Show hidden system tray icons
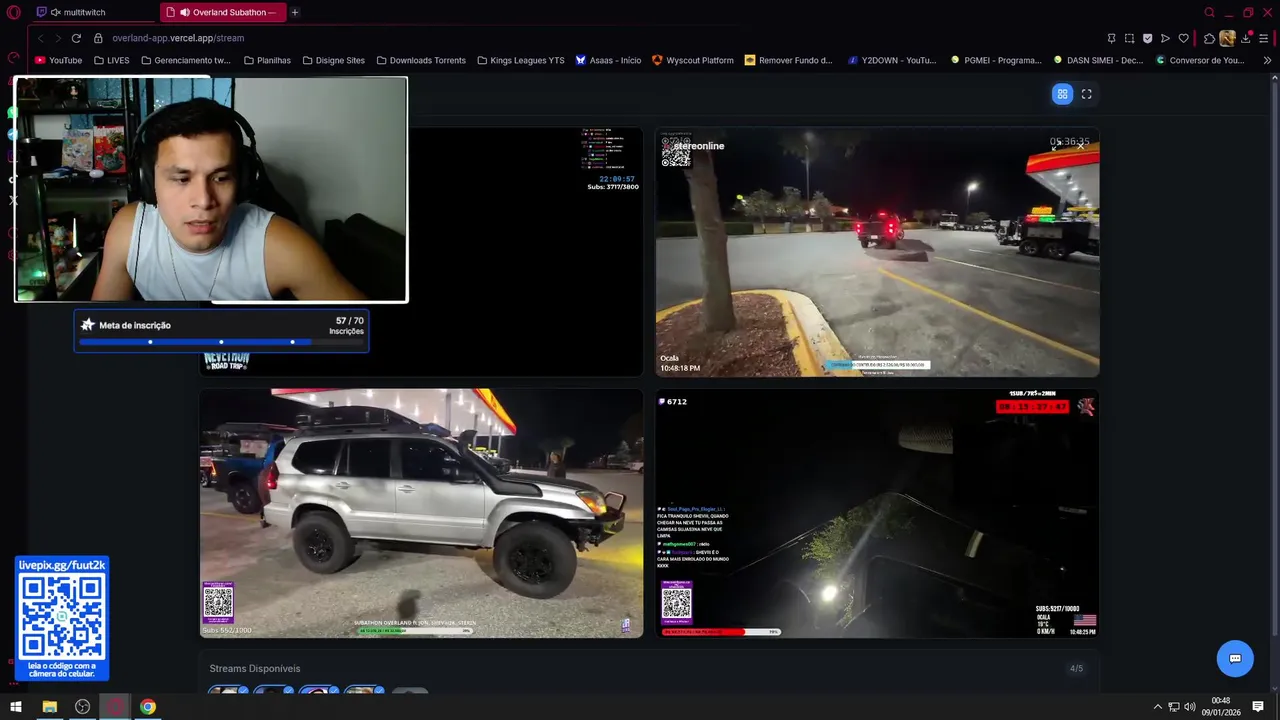This screenshot has height=720, width=1280. point(1158,707)
